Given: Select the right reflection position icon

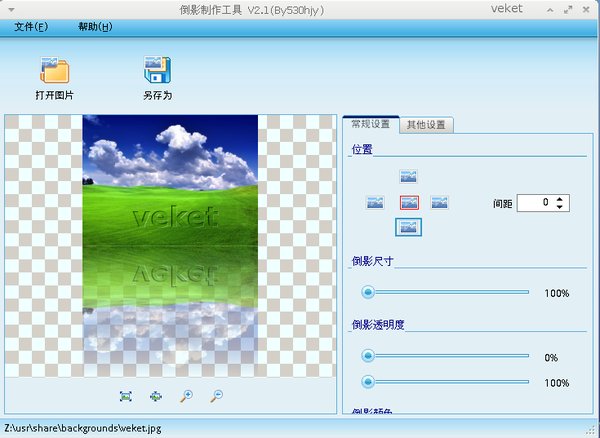Looking at the screenshot, I should point(439,202).
